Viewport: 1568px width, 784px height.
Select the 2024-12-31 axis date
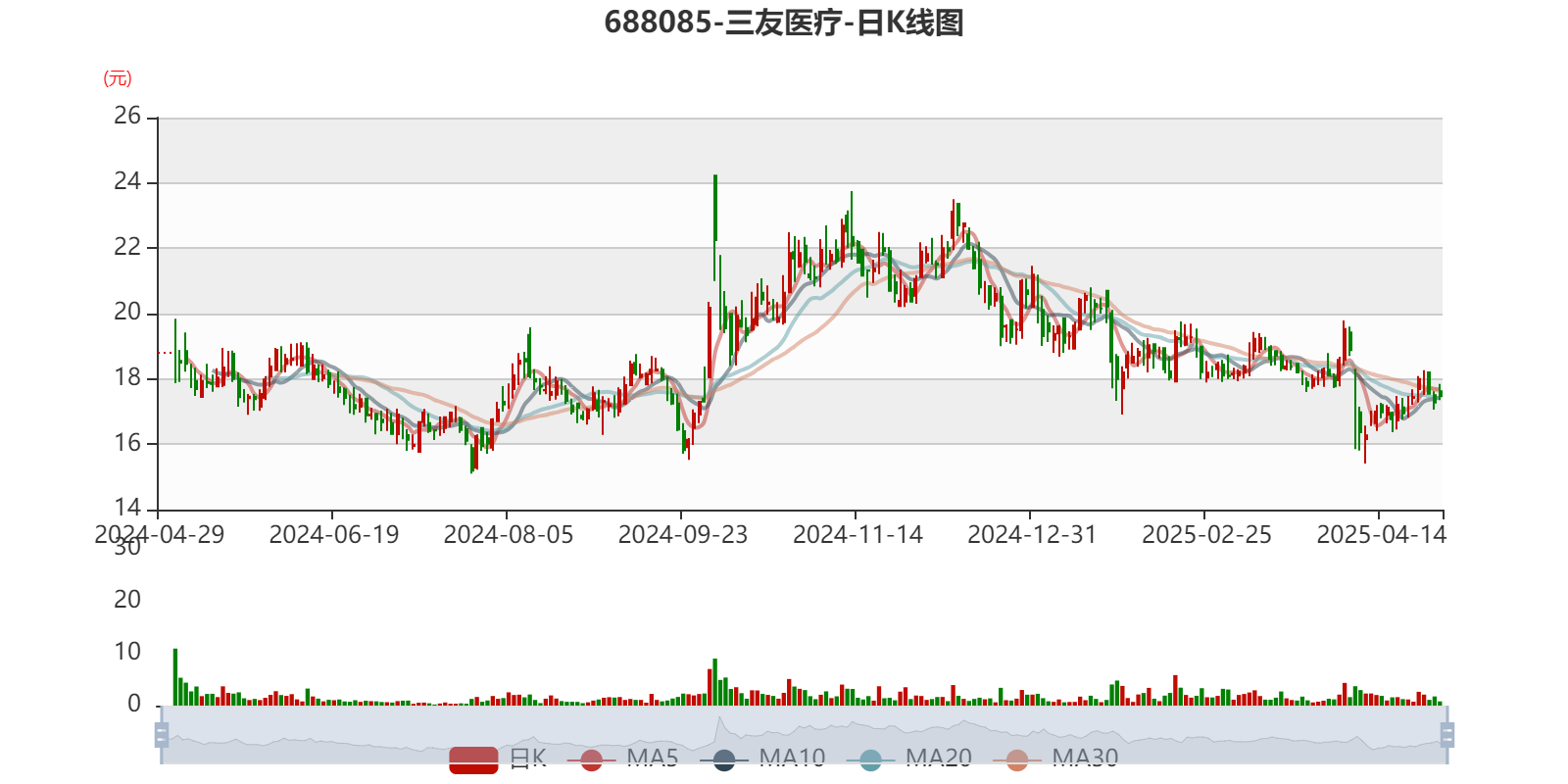click(1032, 535)
